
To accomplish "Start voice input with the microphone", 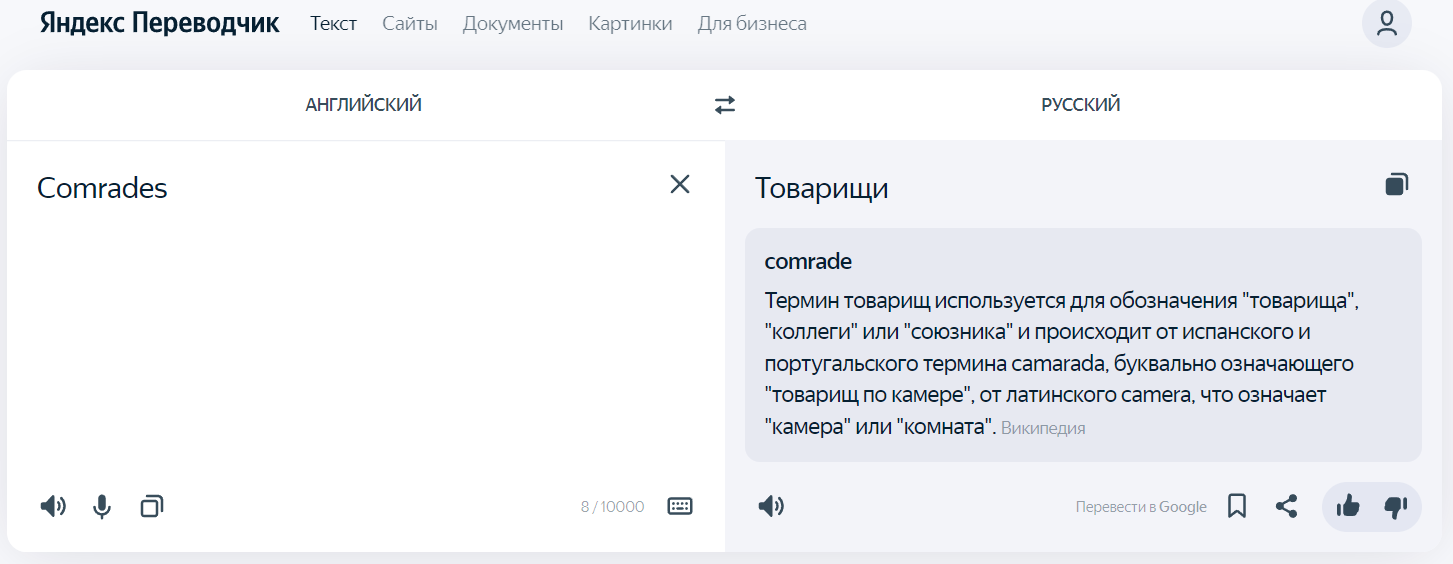I will 102,507.
